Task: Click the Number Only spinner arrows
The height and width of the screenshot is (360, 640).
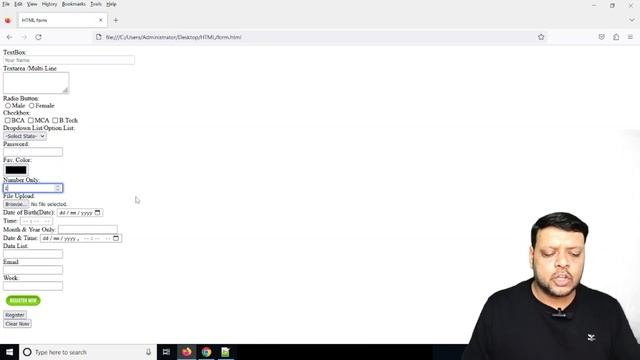Action: [x=58, y=188]
